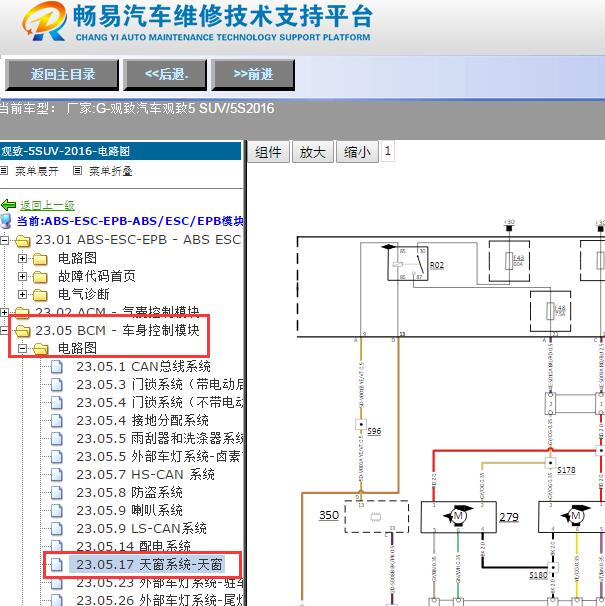This screenshot has width=605, height=606.
Task: Click folder icon of 23.01 ABS-ESC-EPB
Action: click(22, 241)
